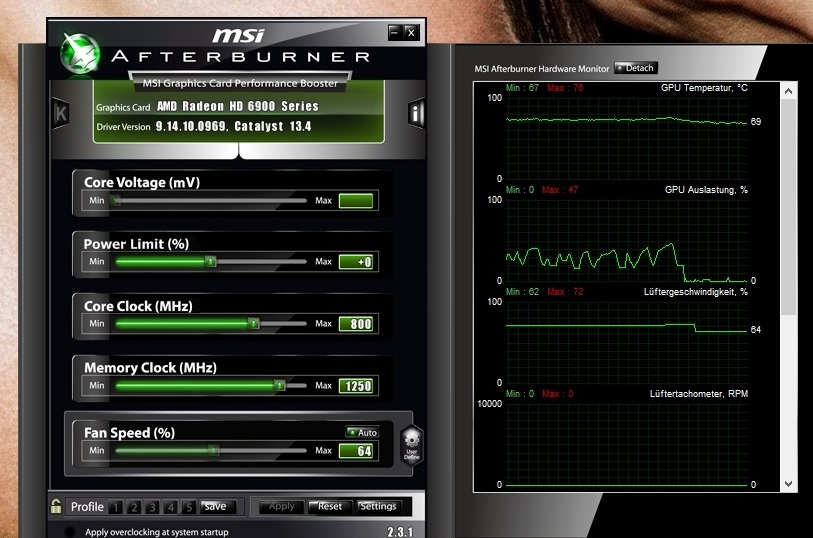Click the monitor scrollbar down arrow

788,484
